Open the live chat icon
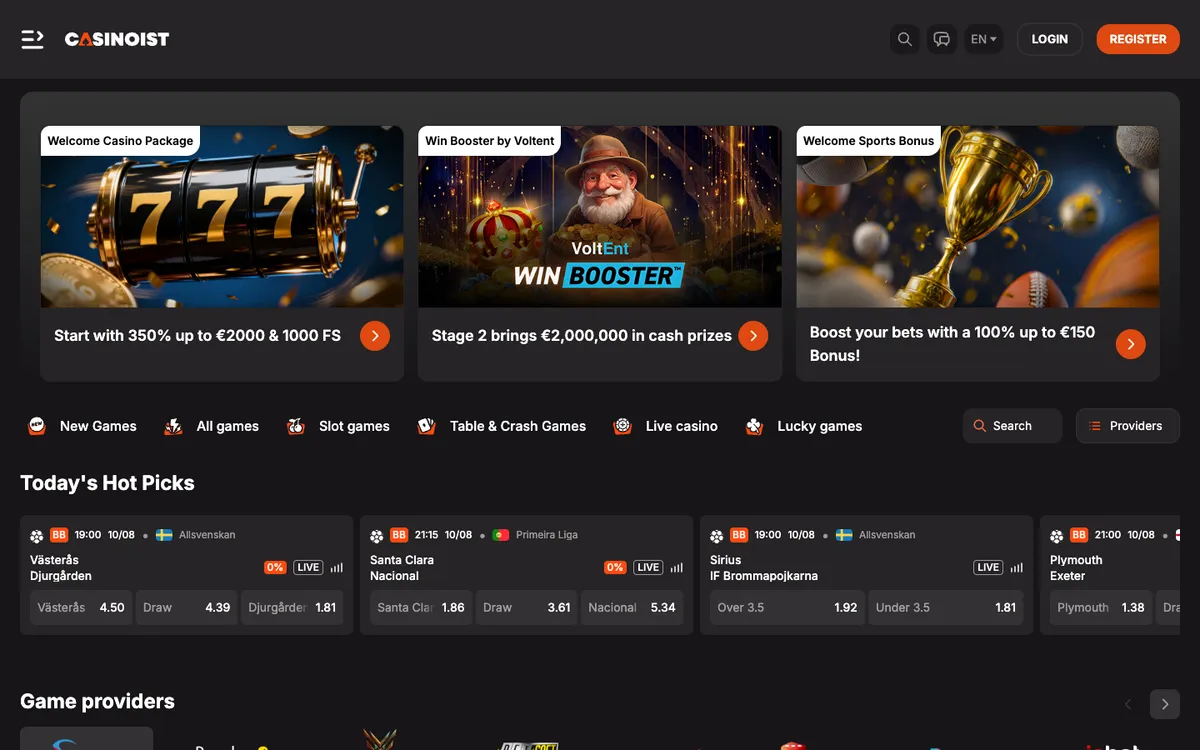This screenshot has height=750, width=1200. coord(941,39)
